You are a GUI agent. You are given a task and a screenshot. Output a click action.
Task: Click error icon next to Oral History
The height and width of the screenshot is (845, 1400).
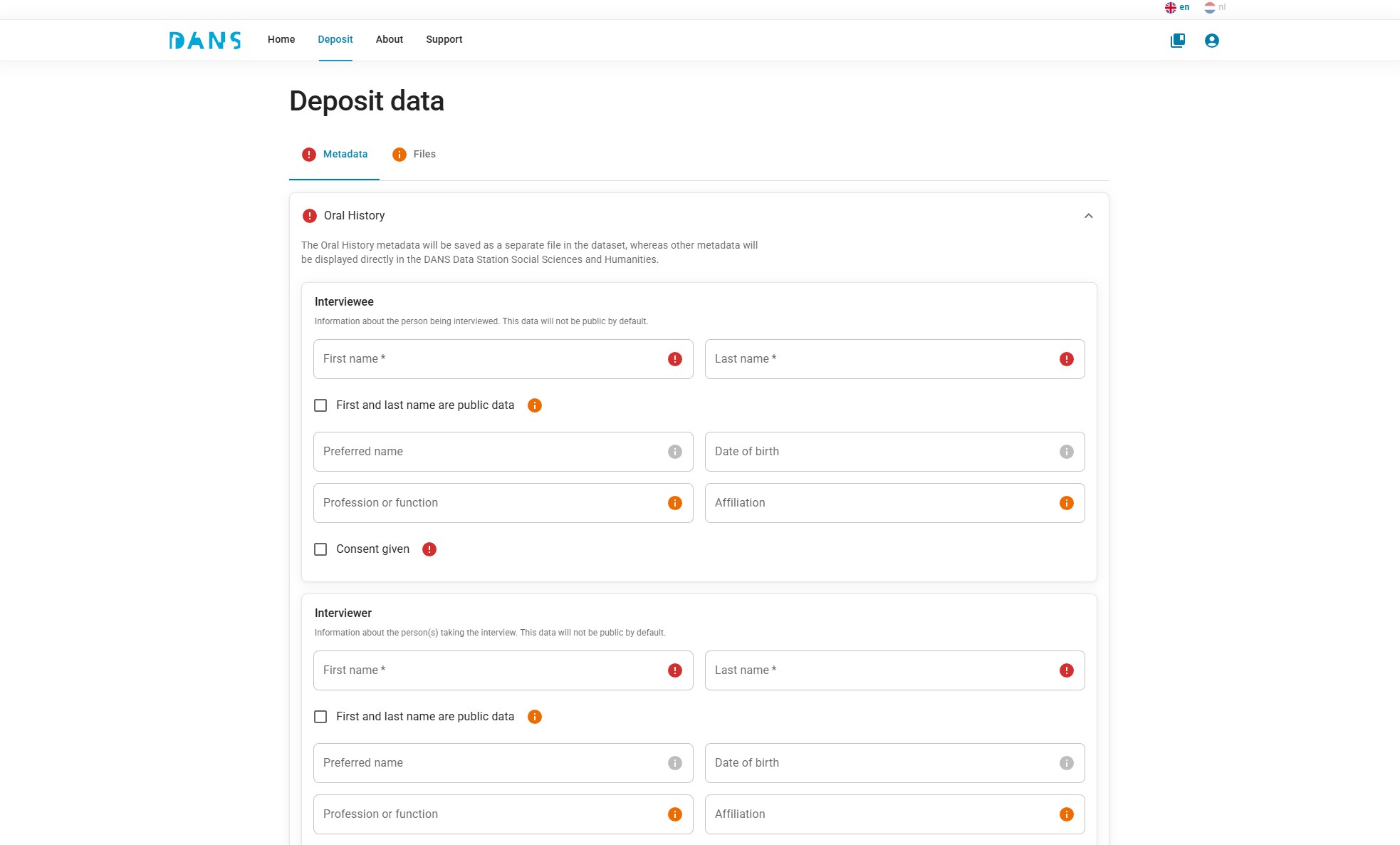point(310,216)
